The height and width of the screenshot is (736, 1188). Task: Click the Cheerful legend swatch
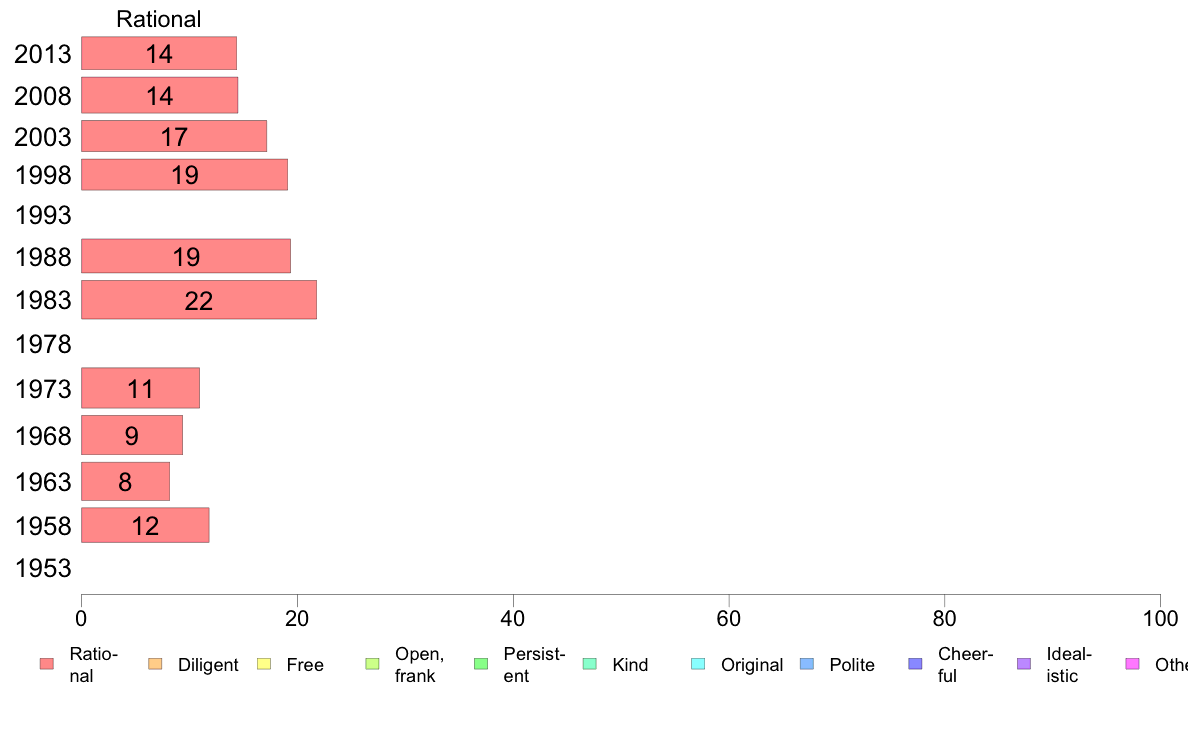tap(915, 664)
